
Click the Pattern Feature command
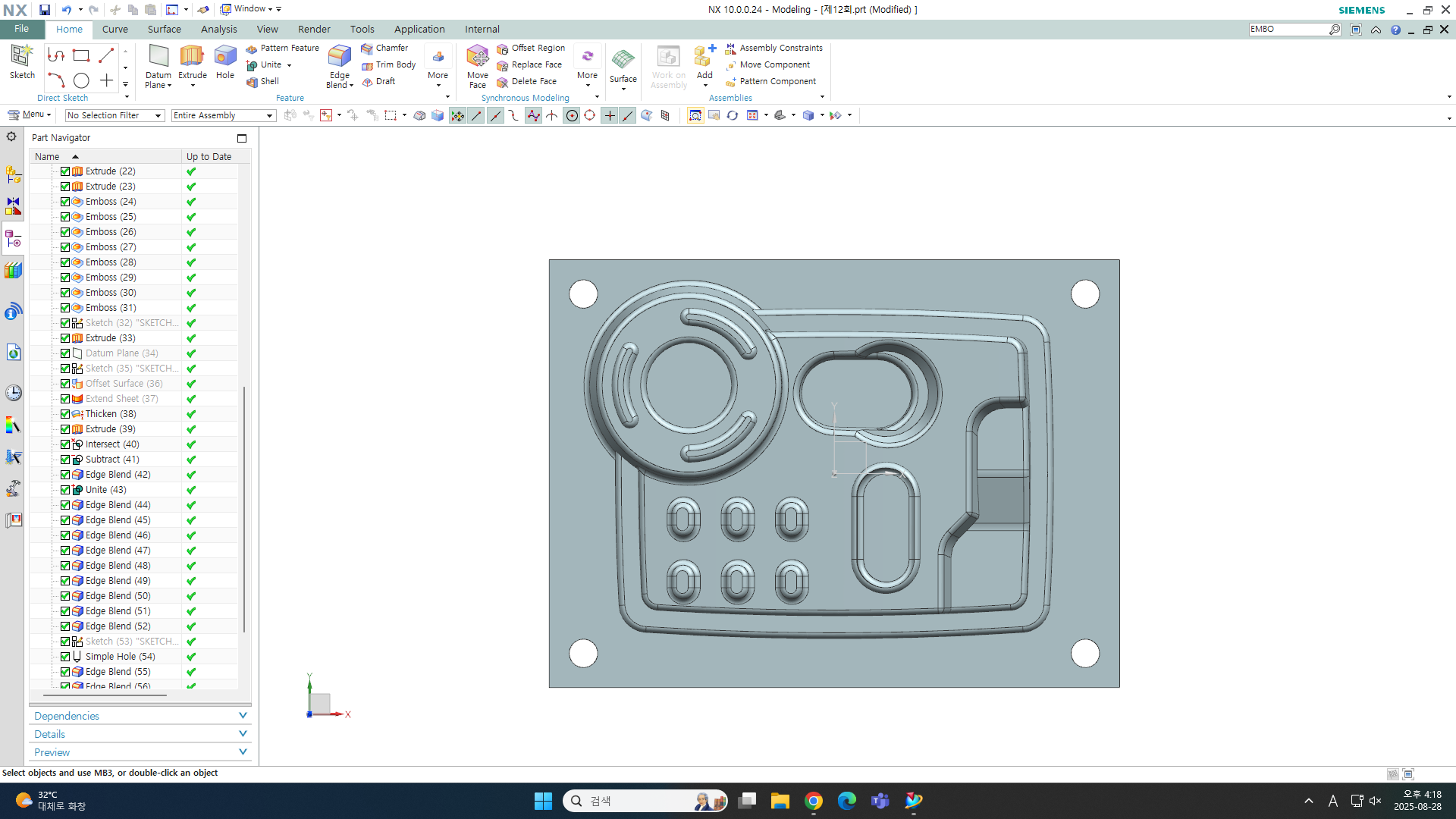(289, 48)
